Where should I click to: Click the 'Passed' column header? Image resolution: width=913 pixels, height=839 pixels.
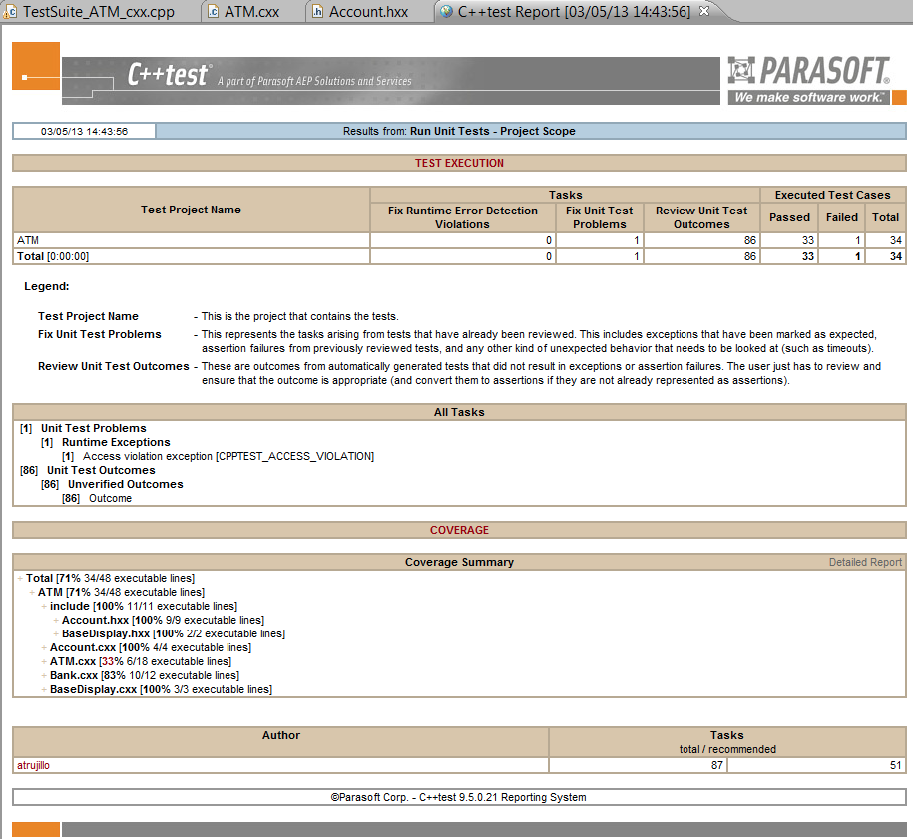789,217
